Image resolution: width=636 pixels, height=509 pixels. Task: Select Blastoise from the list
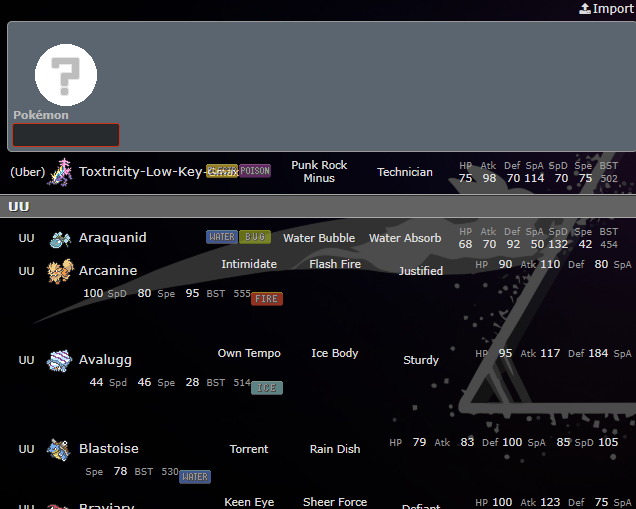click(x=109, y=449)
